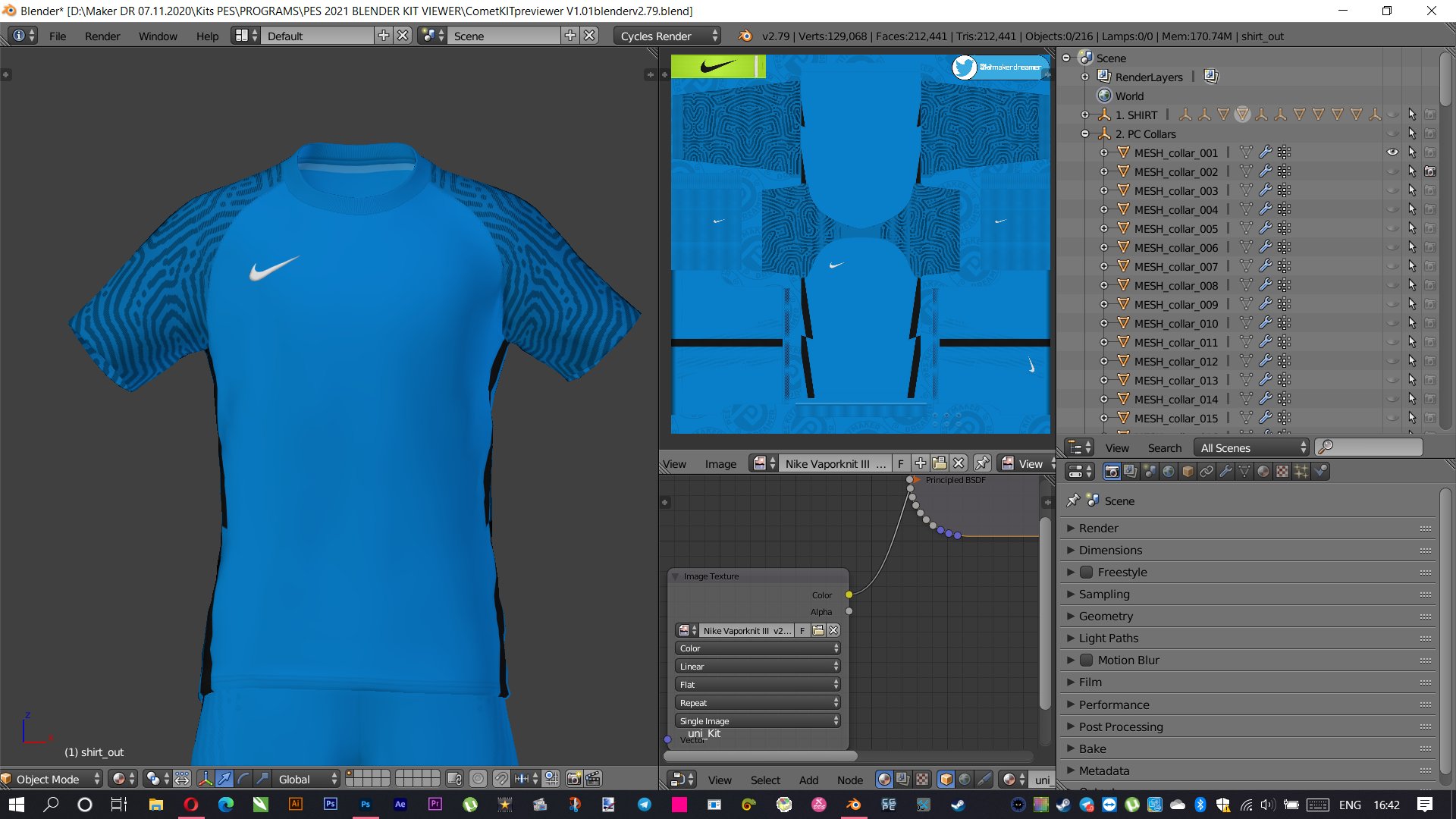Select the Translate manipulator arrow in 3D viewport header

click(x=224, y=779)
